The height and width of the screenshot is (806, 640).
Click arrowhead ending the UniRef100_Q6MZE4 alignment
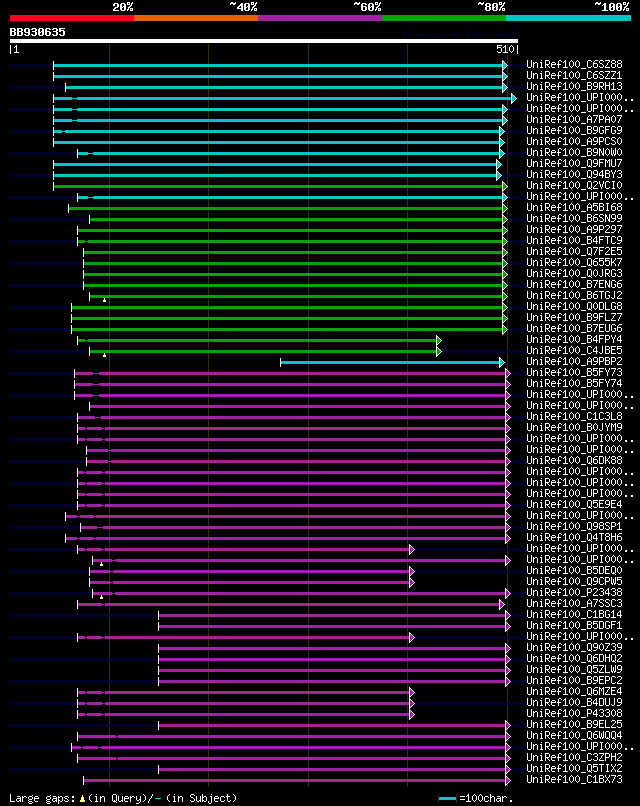412,692
